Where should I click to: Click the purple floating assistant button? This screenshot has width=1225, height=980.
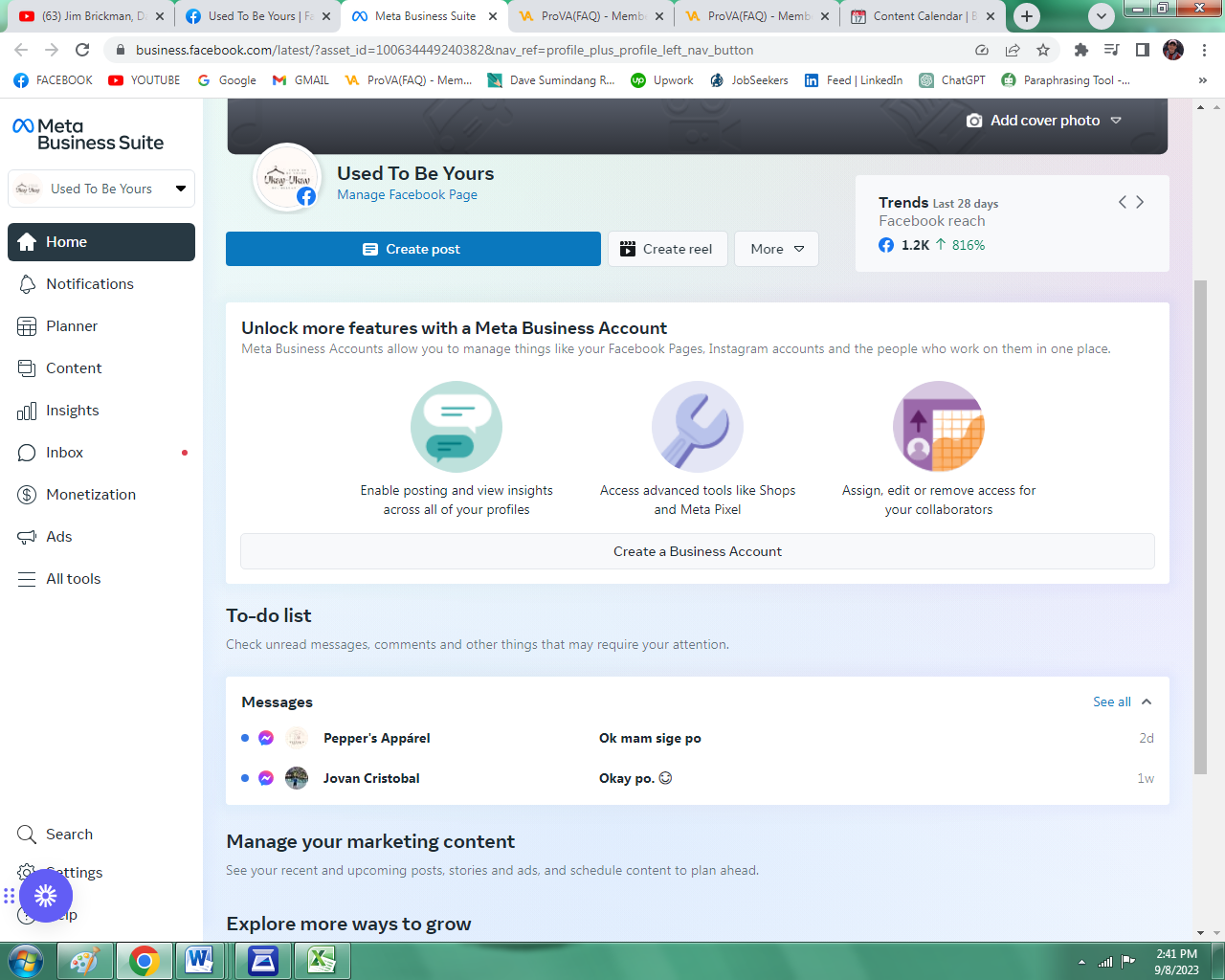[x=46, y=896]
